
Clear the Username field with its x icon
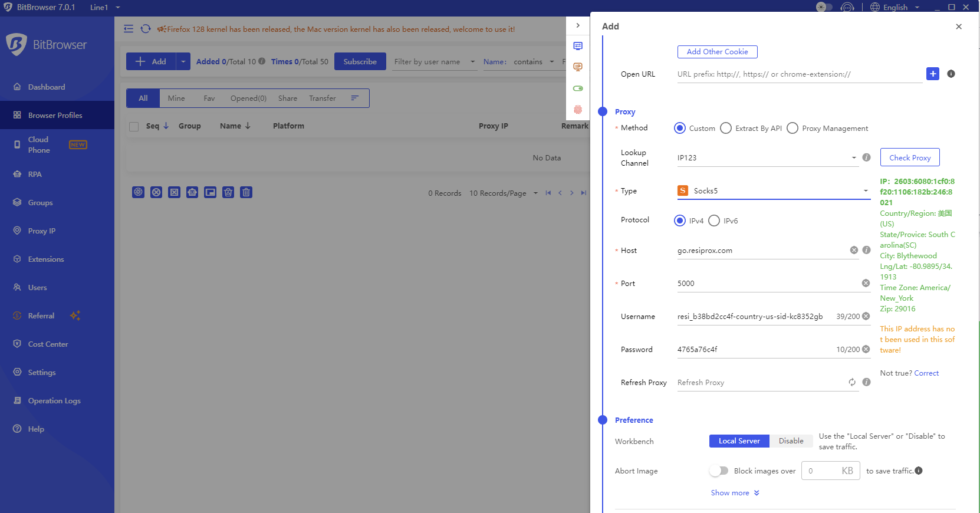pyautogui.click(x=866, y=316)
